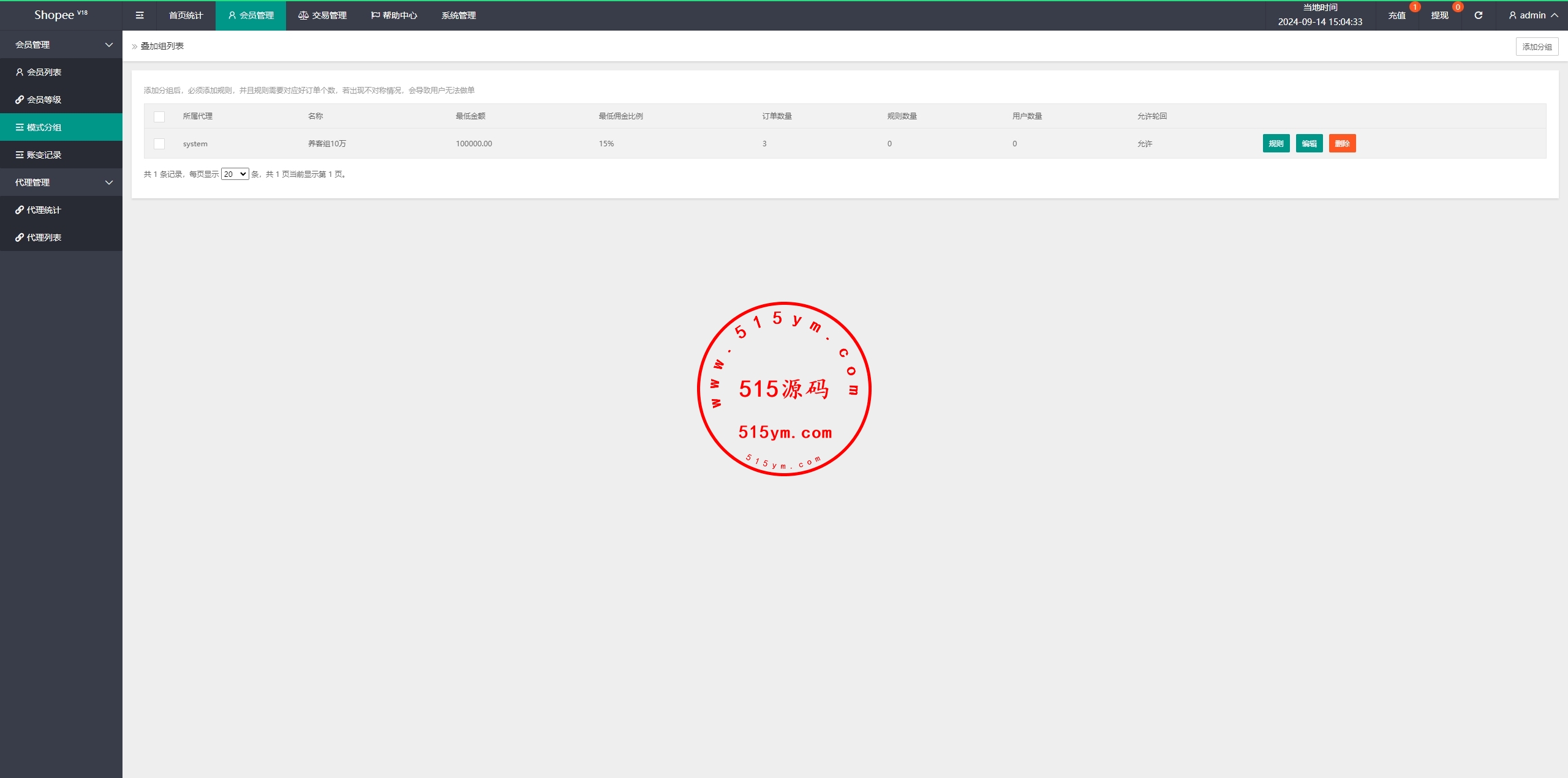Toggle the select-all header checkbox

(x=159, y=116)
